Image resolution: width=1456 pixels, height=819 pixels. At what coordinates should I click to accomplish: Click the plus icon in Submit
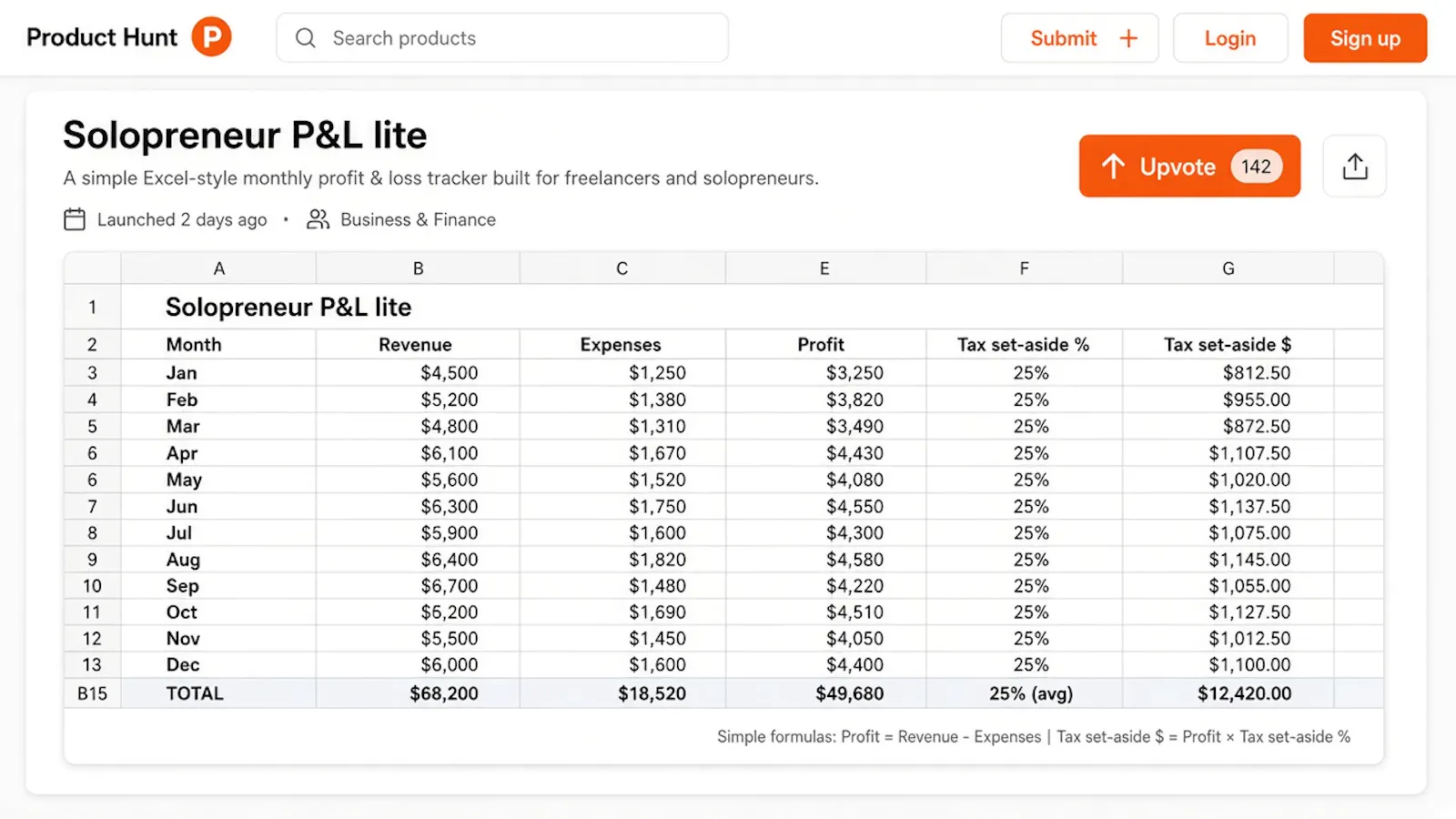coord(1128,38)
